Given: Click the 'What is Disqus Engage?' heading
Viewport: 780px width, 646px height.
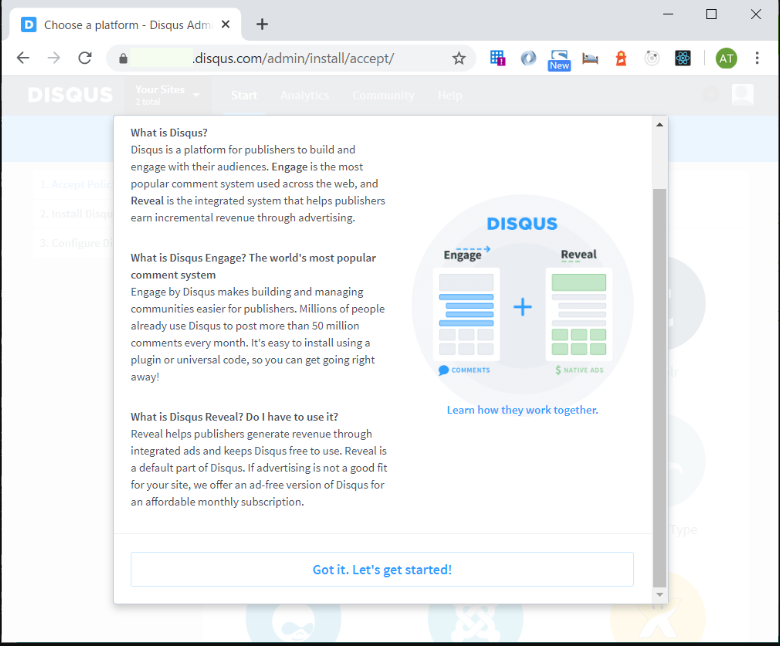Looking at the screenshot, I should coord(253,266).
